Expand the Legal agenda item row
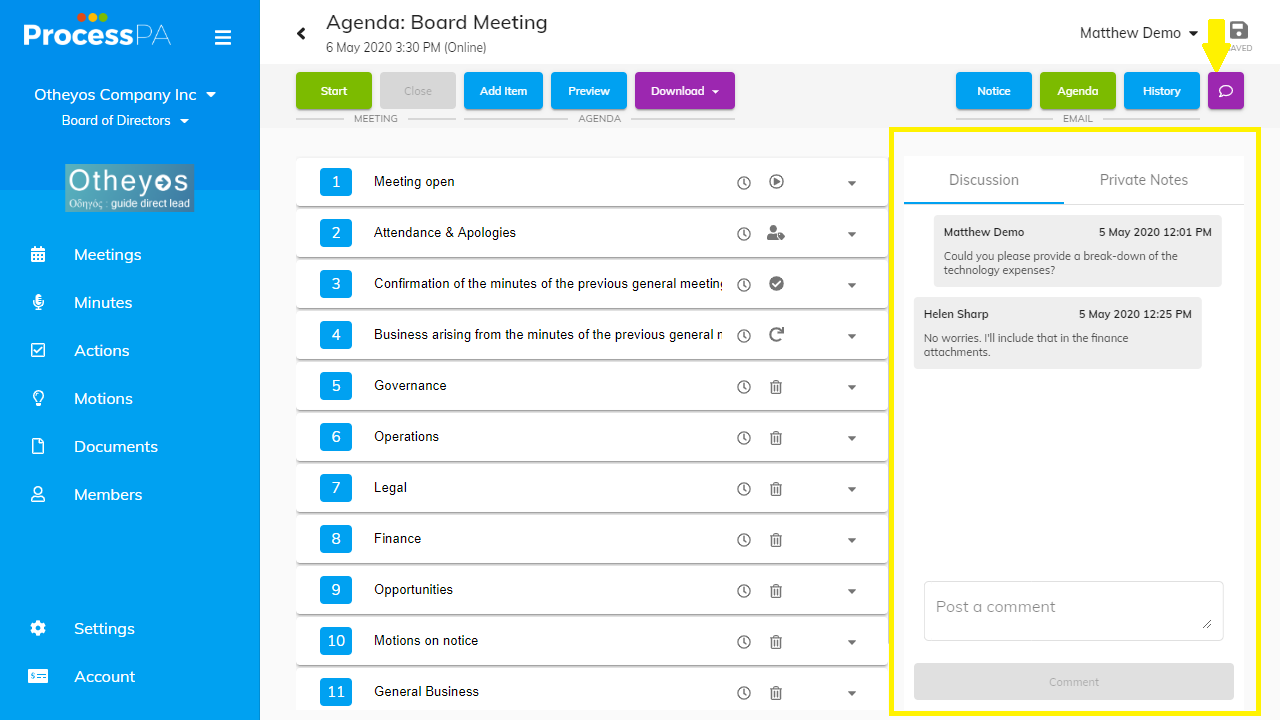Image resolution: width=1280 pixels, height=720 pixels. point(852,489)
